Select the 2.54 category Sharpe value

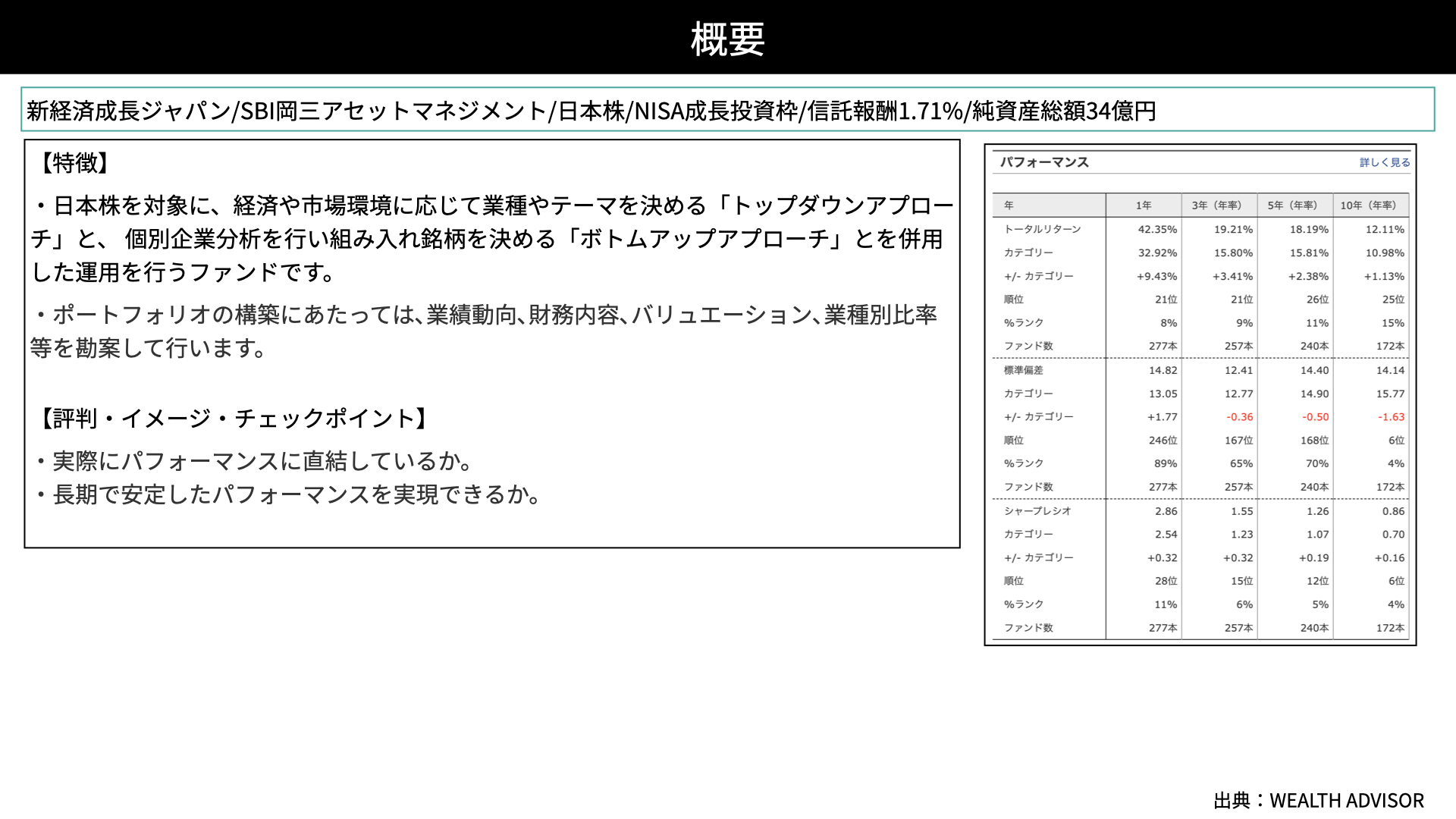click(1166, 534)
